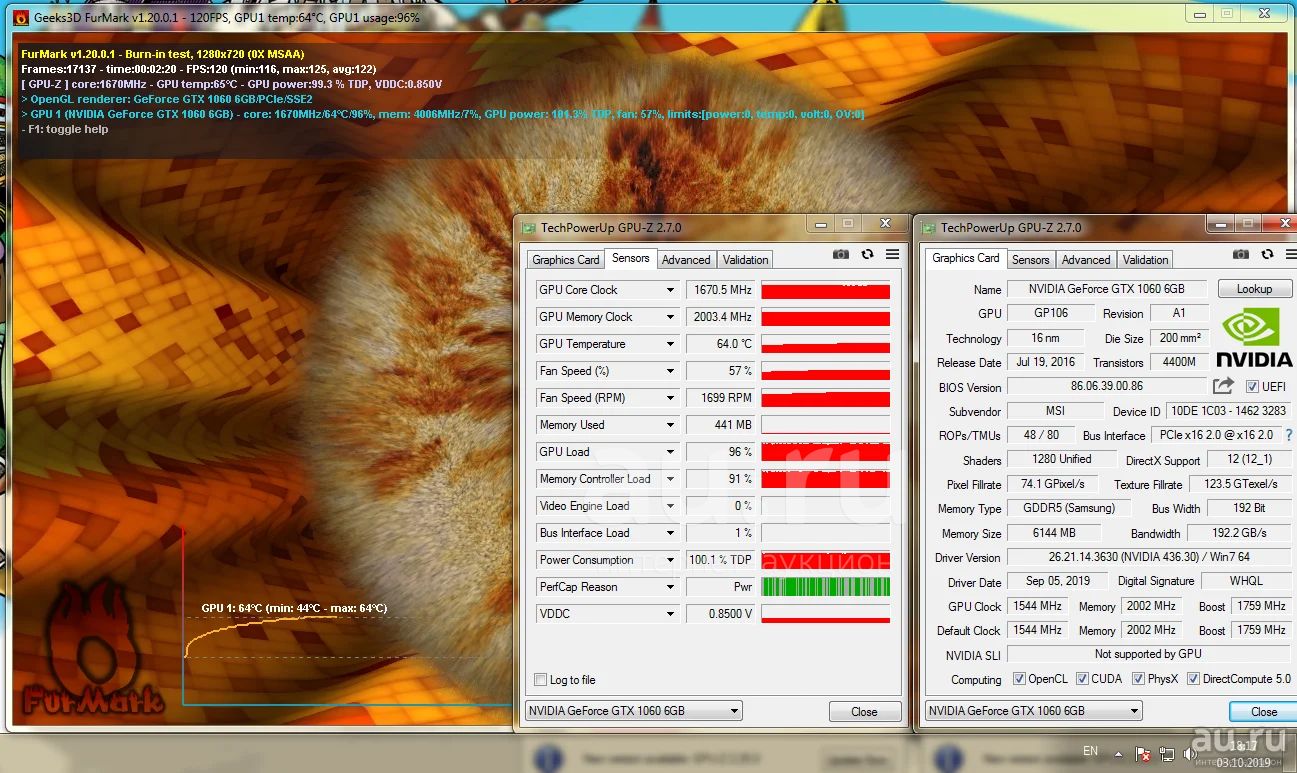The width and height of the screenshot is (1297, 773).
Task: Click Power Consumption red graph
Action: [826, 560]
